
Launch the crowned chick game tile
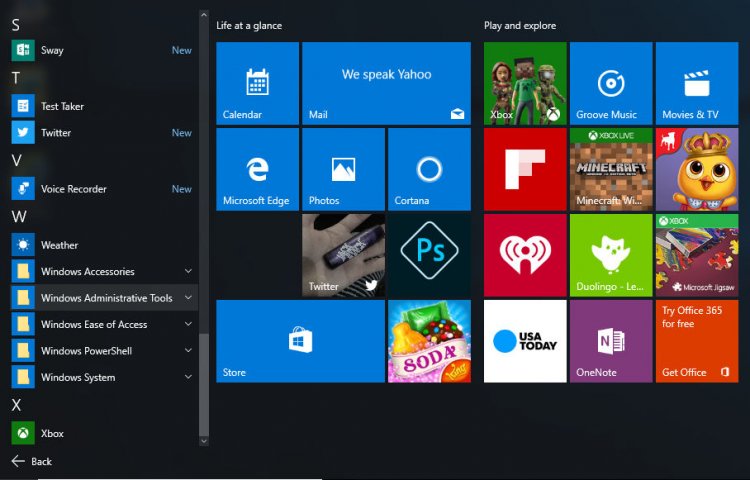click(697, 169)
